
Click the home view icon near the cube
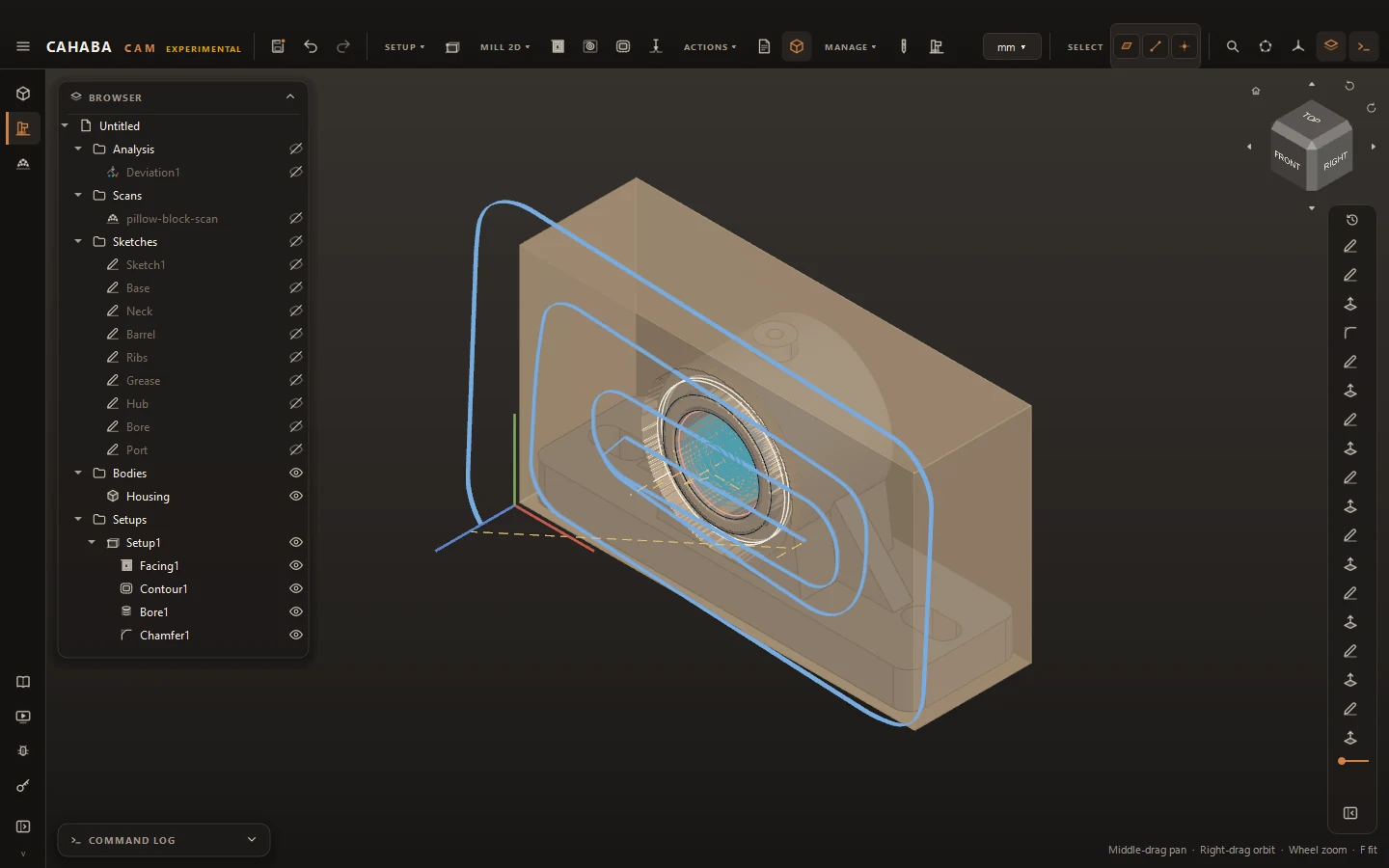[x=1256, y=91]
